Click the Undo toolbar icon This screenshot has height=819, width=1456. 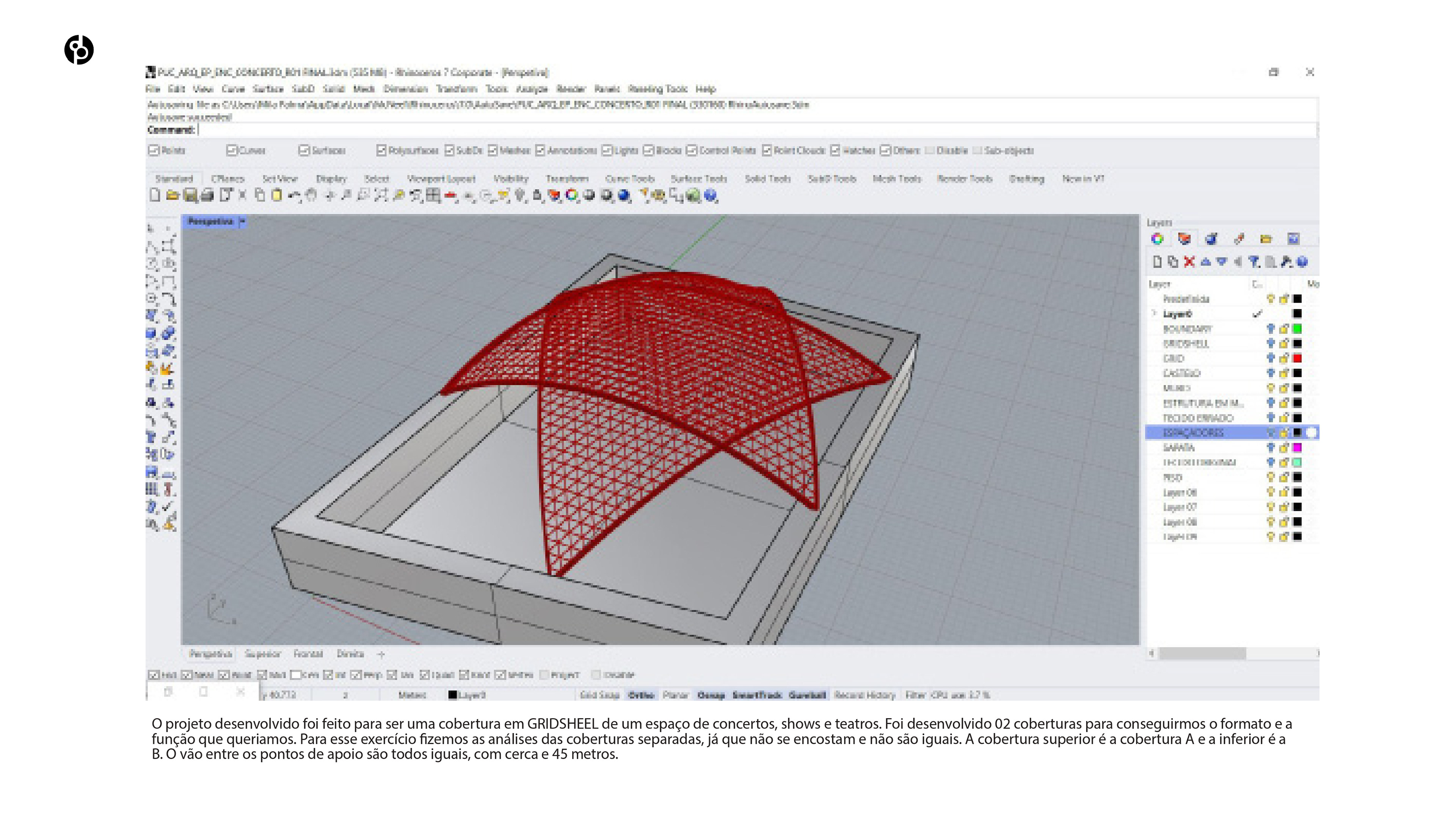[294, 196]
